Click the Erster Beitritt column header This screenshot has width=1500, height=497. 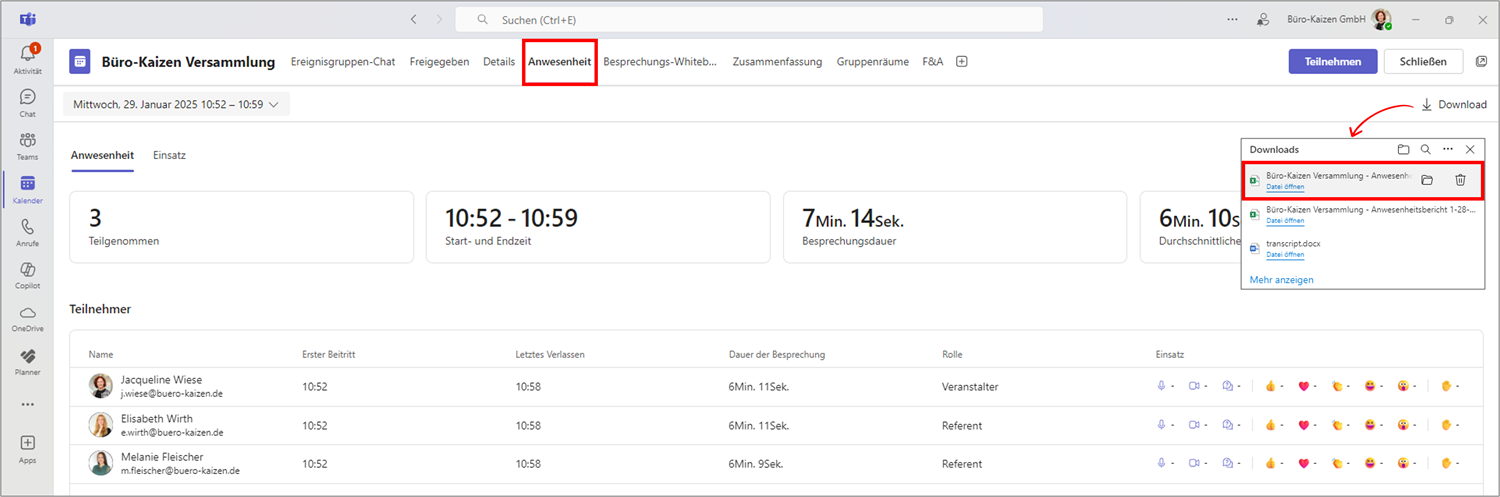coord(329,354)
